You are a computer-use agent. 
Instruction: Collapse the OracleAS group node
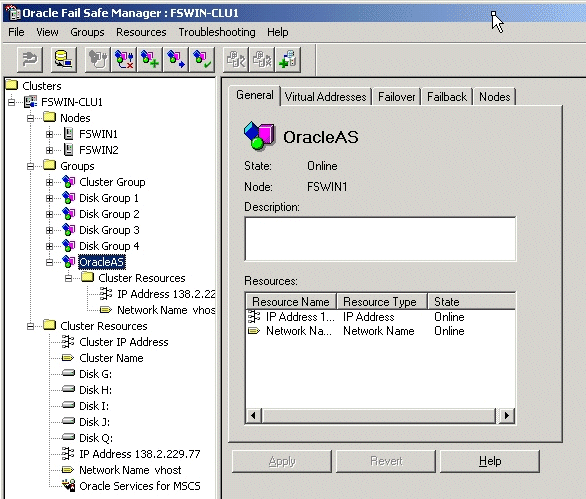click(x=49, y=262)
